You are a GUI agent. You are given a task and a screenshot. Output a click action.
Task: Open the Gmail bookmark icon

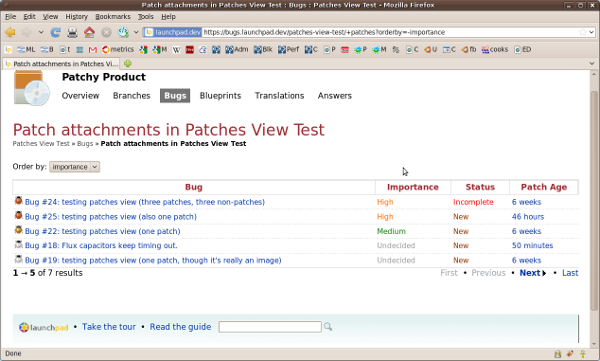[x=93, y=49]
